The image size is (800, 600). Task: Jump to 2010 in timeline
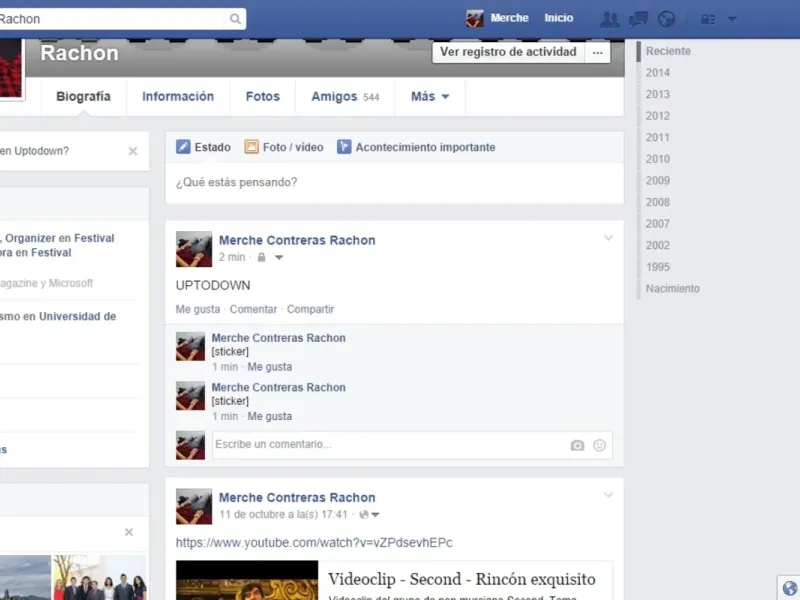click(x=657, y=159)
